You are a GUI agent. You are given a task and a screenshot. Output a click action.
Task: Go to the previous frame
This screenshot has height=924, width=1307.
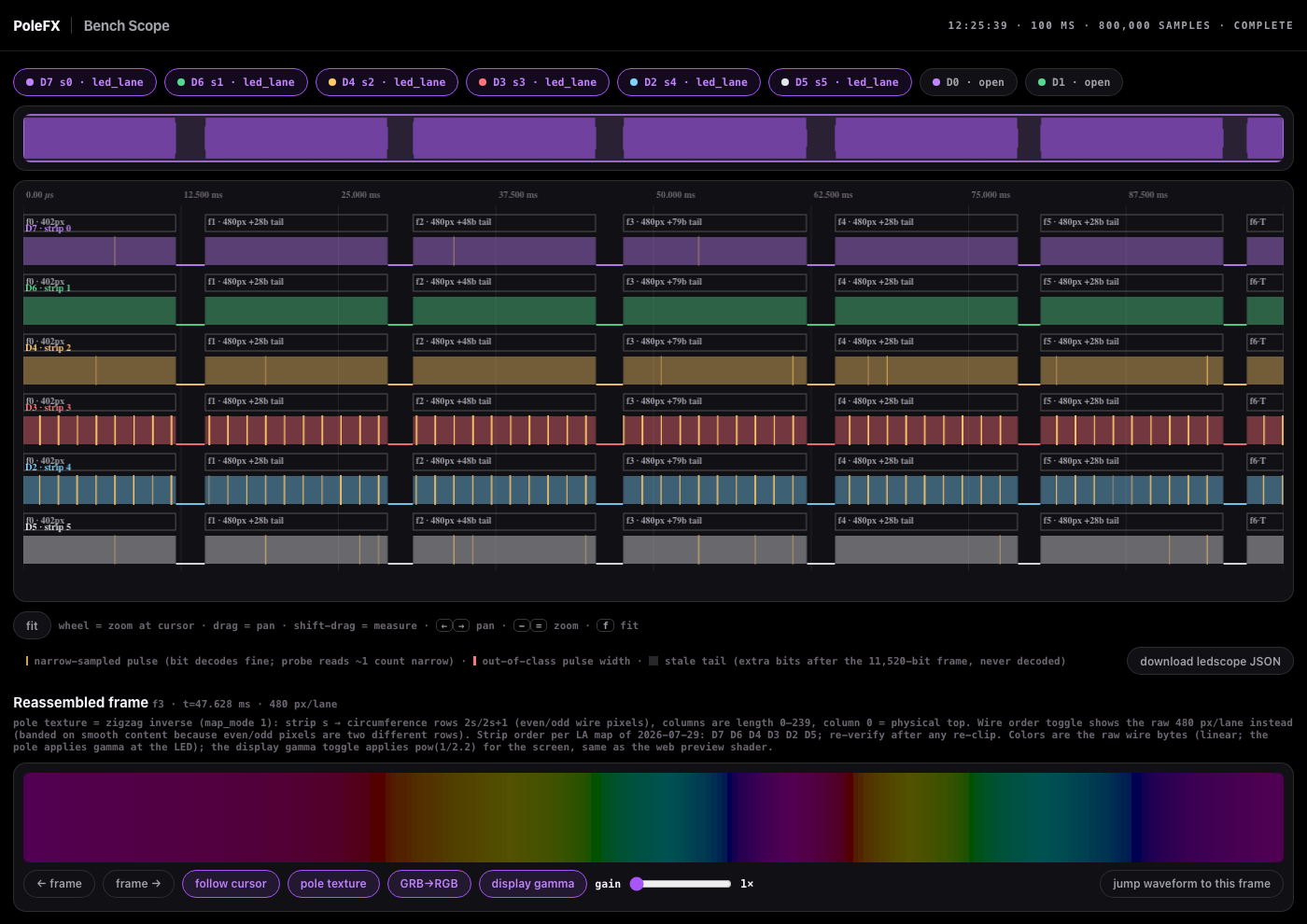click(59, 883)
